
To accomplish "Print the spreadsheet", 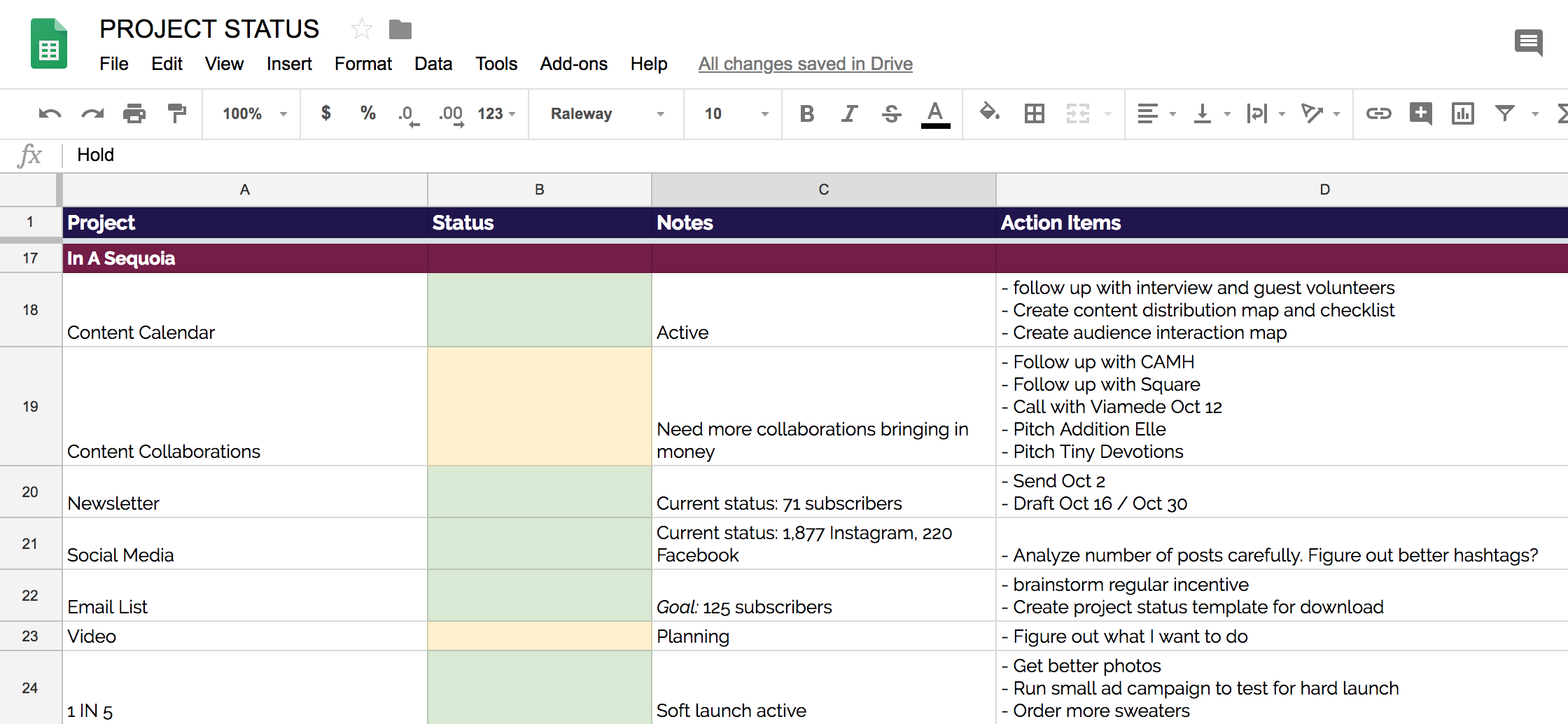I will (x=134, y=113).
